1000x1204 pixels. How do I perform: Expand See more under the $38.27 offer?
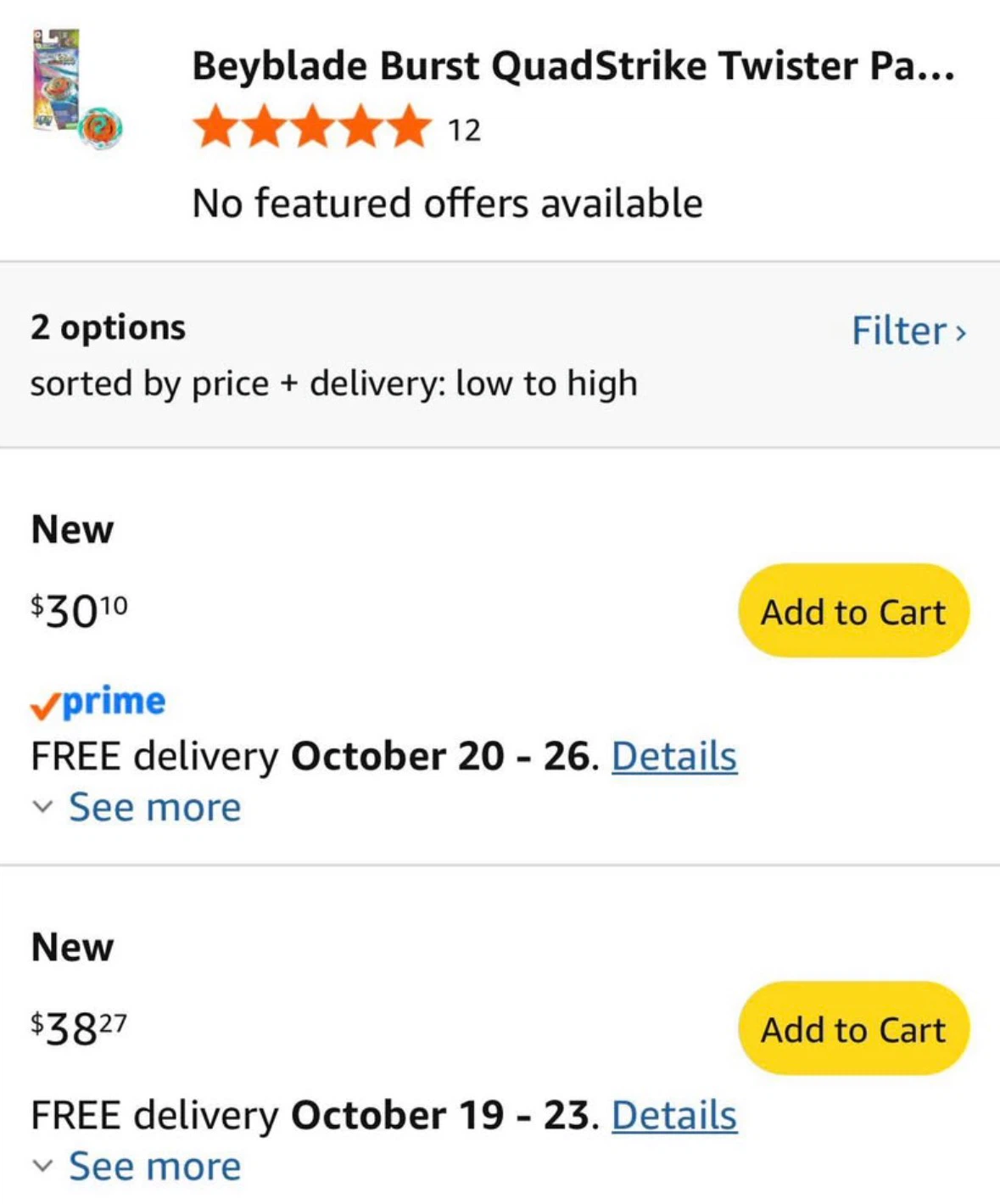click(x=154, y=1167)
